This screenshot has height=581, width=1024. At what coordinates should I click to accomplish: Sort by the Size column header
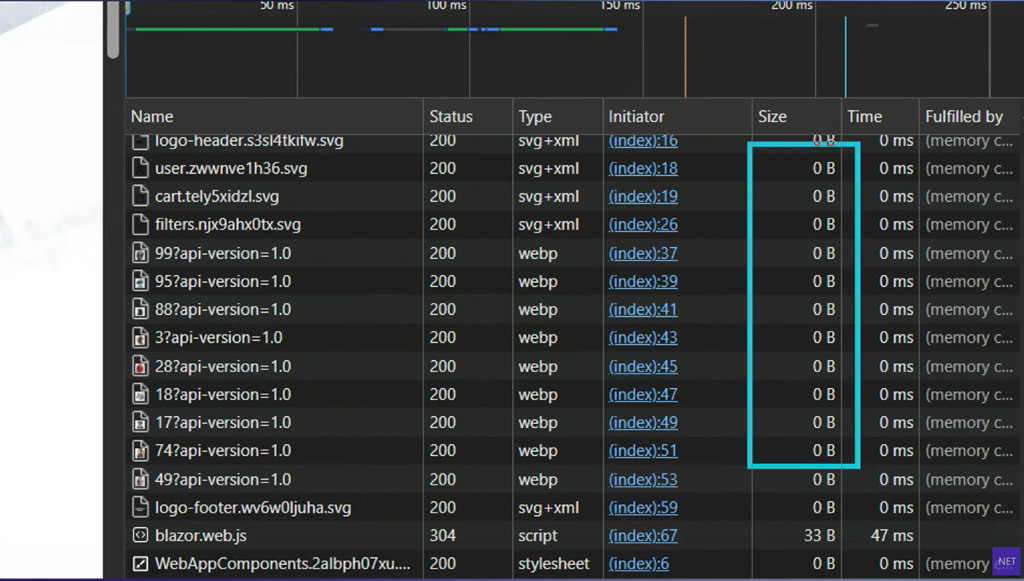772,117
